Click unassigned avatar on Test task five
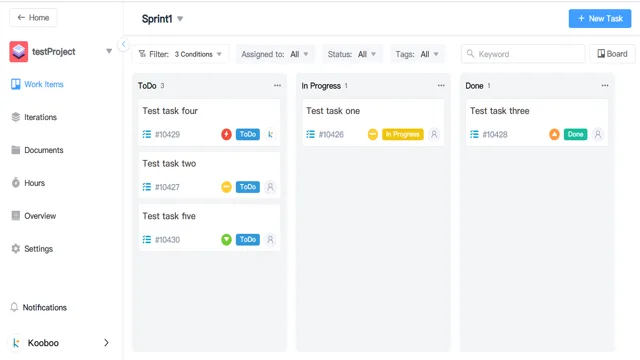Image resolution: width=640 pixels, height=360 pixels. 270,239
